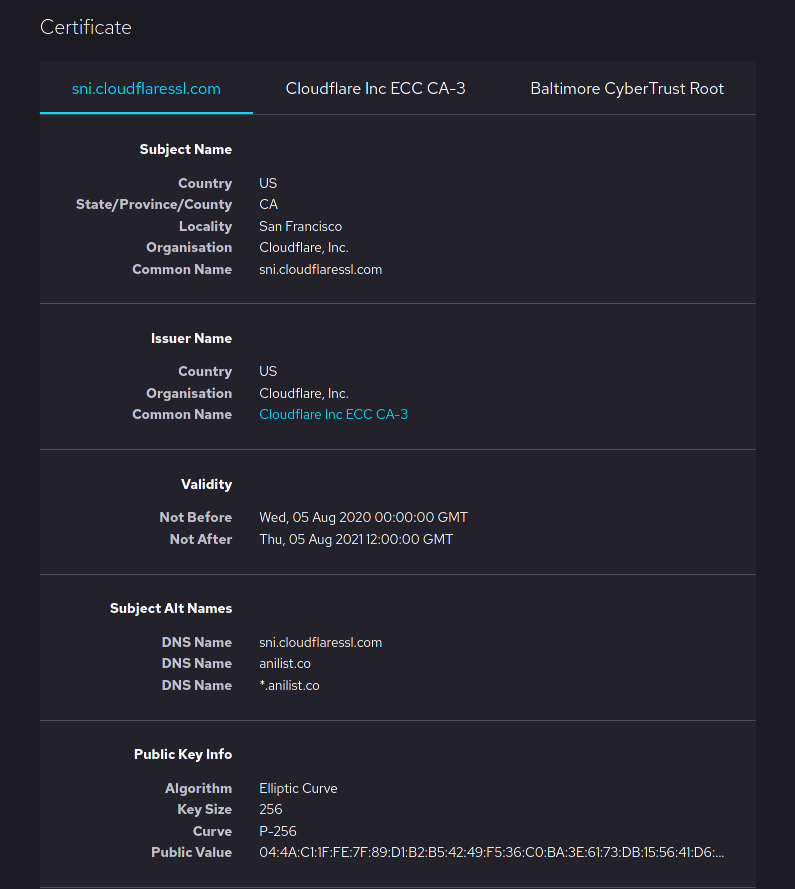
Task: Click the wildcard *.anilist.co DNS name
Action: (289, 685)
